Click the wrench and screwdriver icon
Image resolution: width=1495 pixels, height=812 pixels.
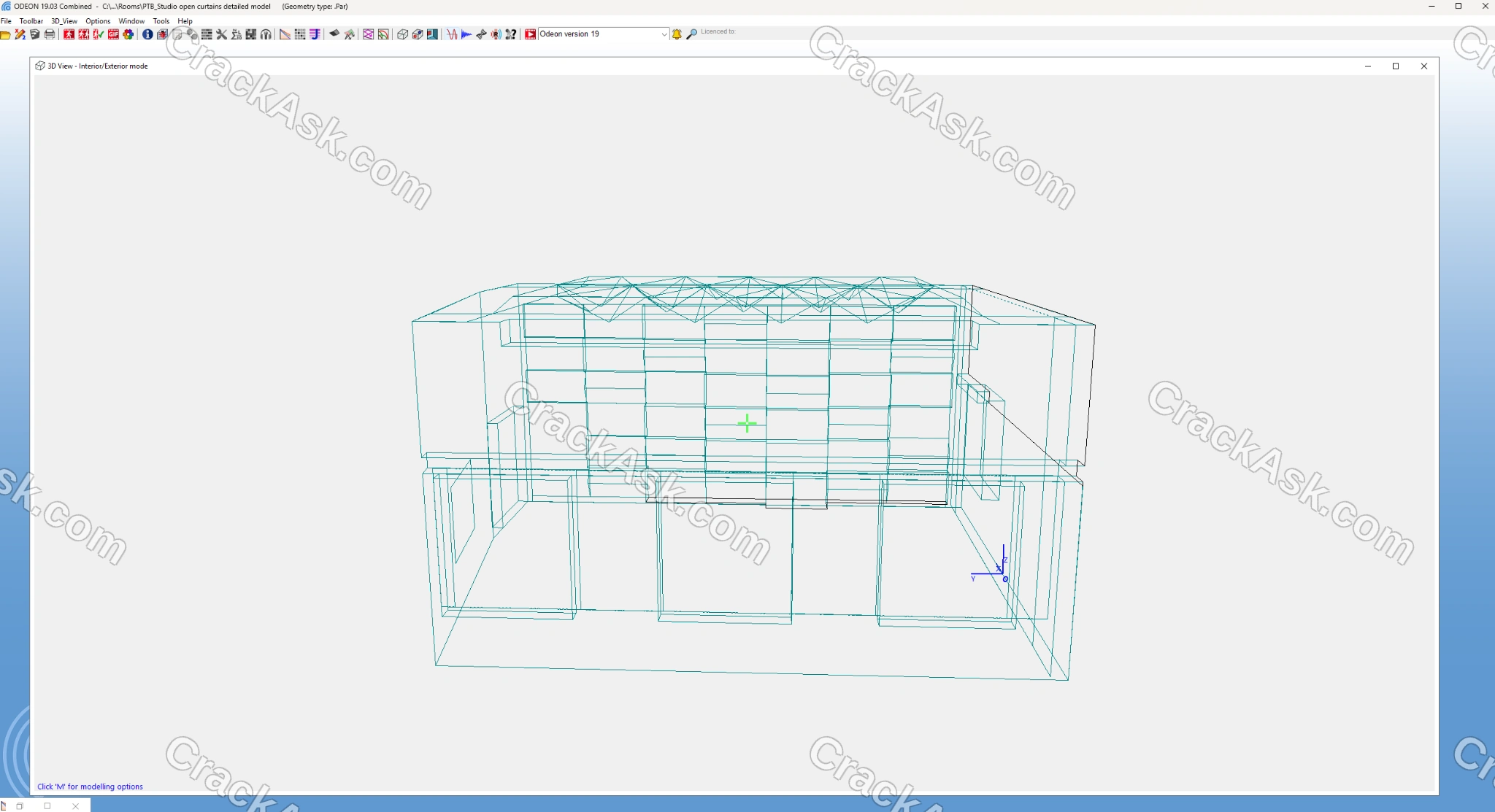tap(221, 34)
